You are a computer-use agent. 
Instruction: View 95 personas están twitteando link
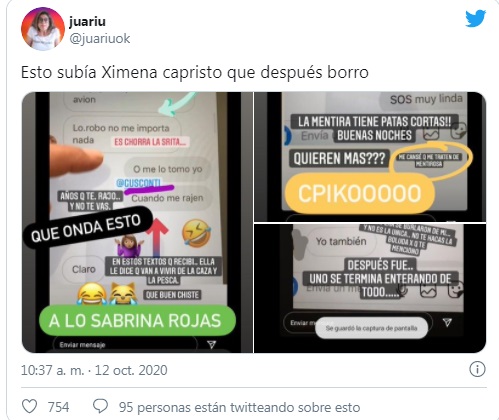pos(239,407)
